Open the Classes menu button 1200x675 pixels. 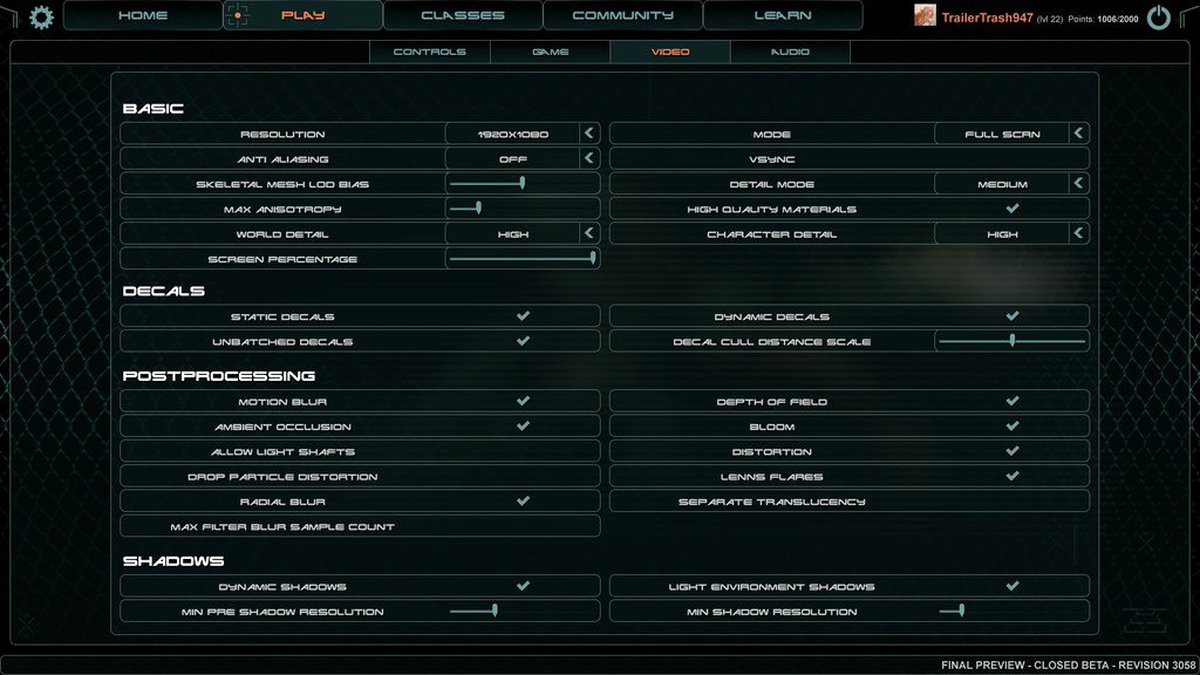tap(463, 15)
